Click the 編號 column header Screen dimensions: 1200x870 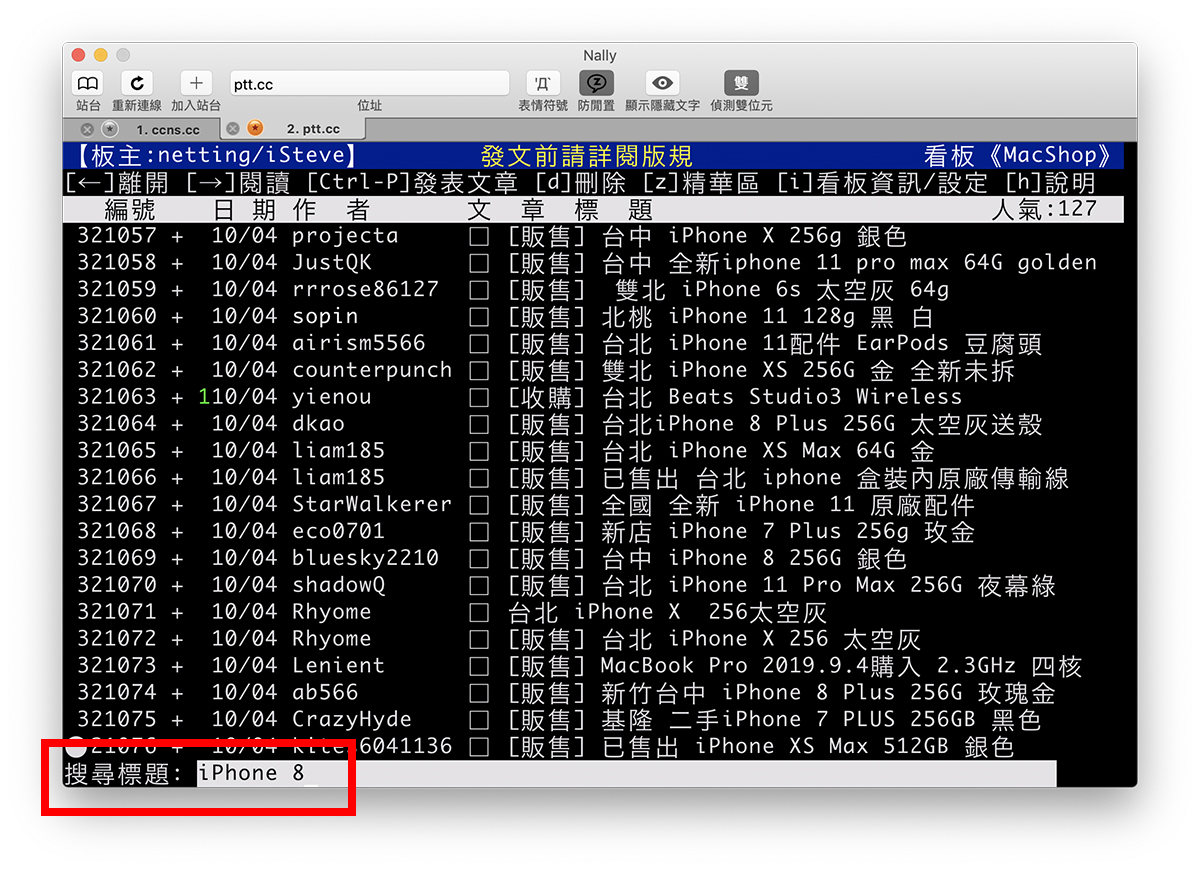pyautogui.click(x=130, y=210)
